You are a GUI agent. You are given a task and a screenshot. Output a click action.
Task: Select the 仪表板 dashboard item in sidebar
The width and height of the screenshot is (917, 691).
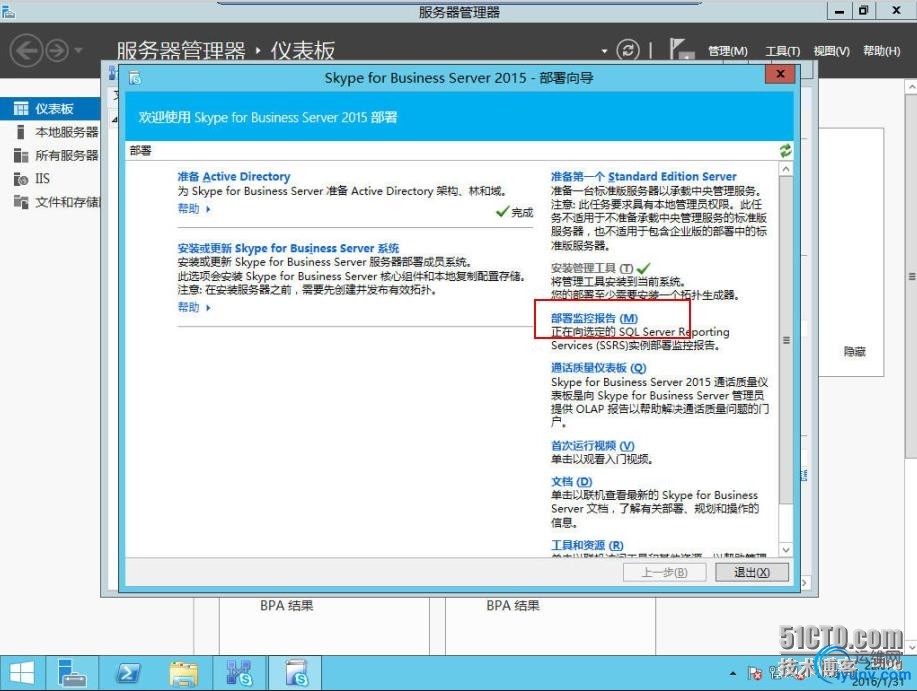[x=50, y=109]
